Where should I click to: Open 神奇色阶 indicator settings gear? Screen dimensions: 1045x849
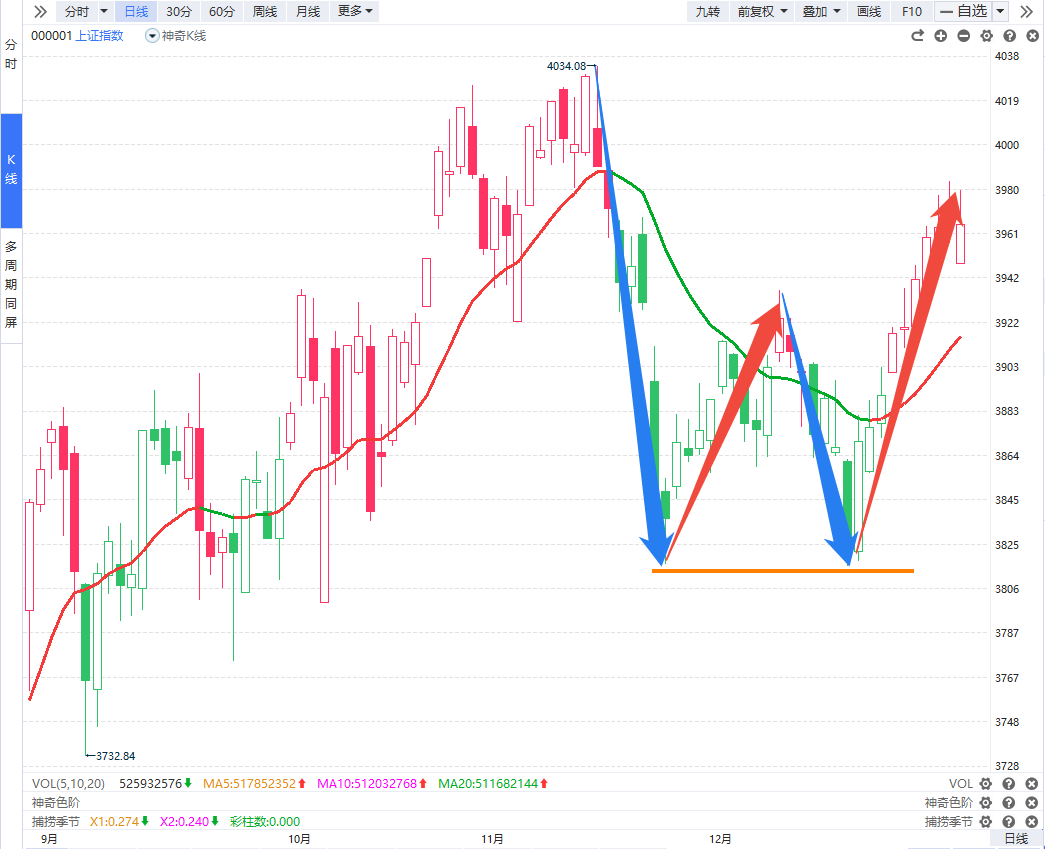986,802
